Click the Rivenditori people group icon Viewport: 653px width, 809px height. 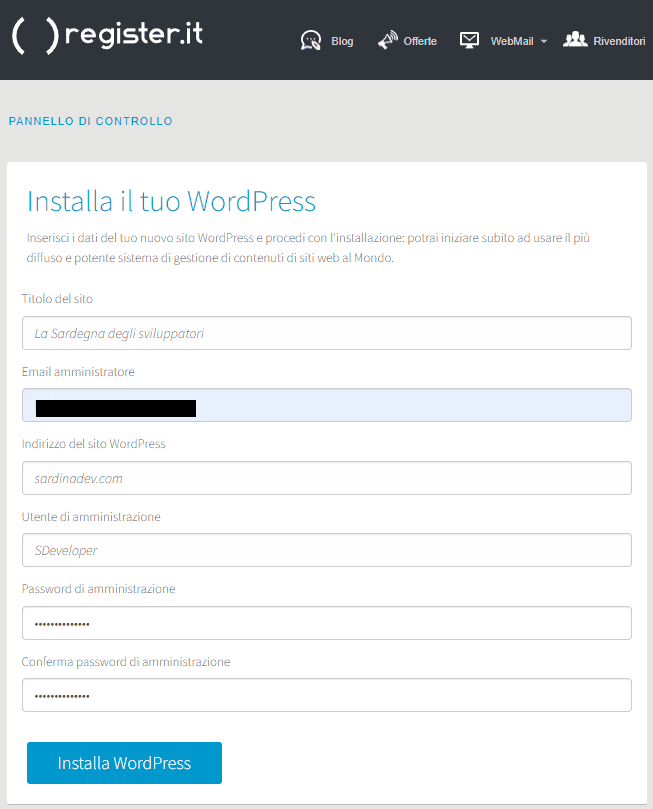(575, 40)
